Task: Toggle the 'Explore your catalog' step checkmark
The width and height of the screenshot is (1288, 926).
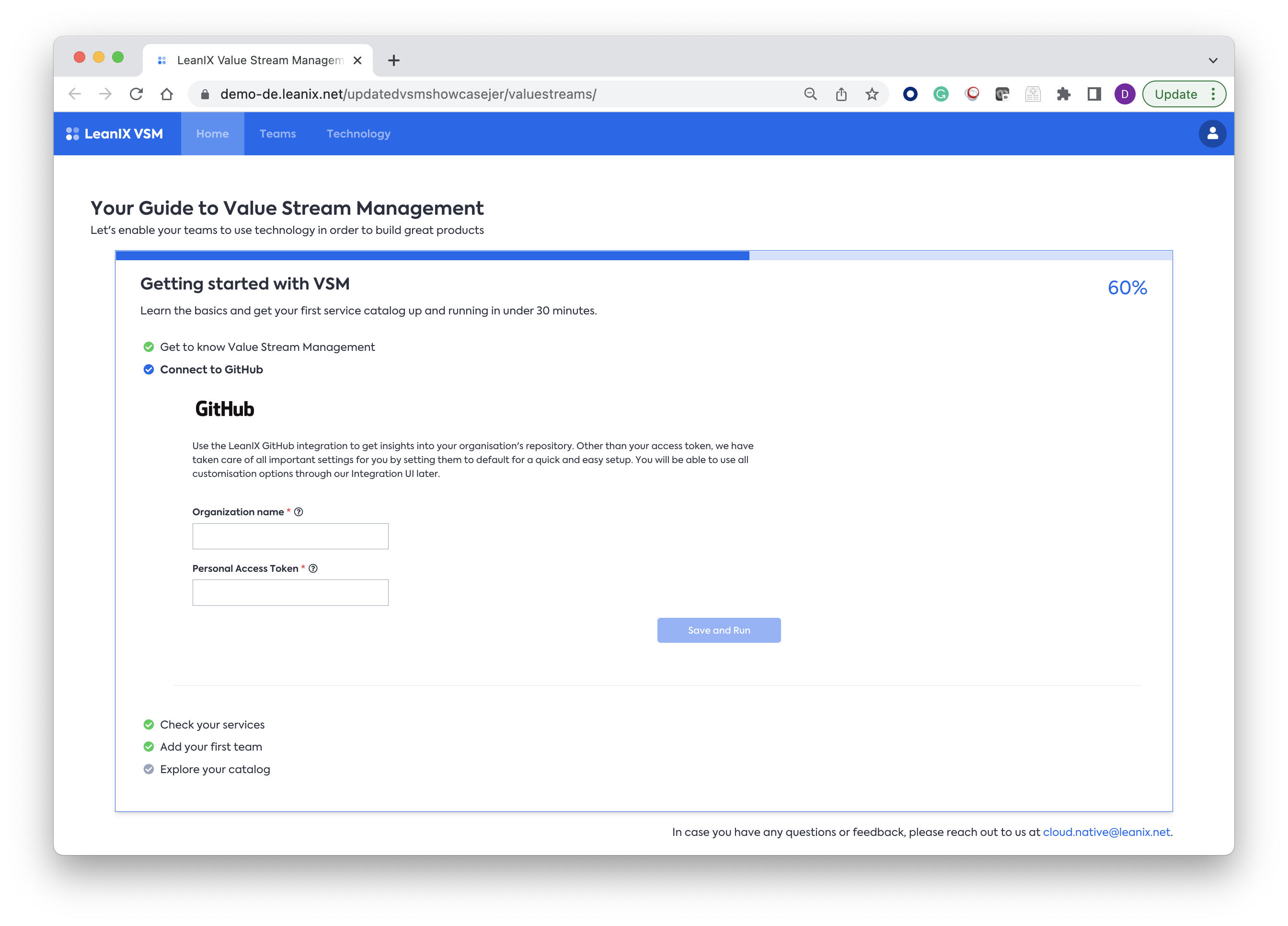Action: coord(149,769)
